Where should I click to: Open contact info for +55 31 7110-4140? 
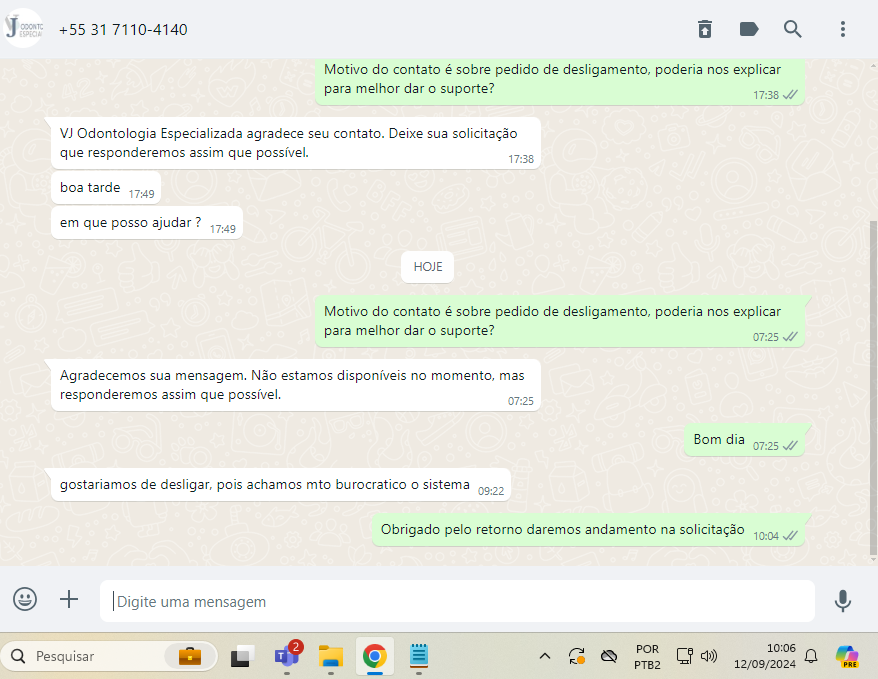pos(123,30)
